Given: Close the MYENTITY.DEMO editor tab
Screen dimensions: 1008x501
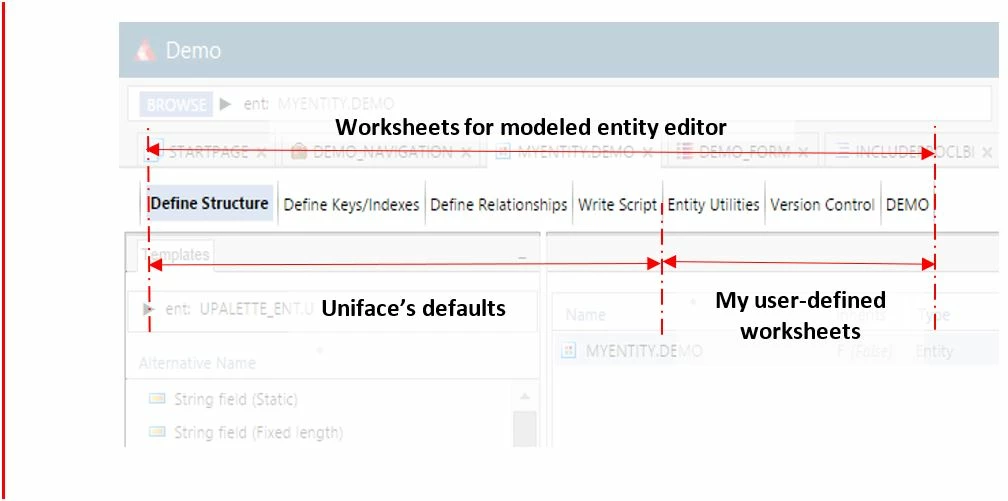Looking at the screenshot, I should tap(648, 153).
